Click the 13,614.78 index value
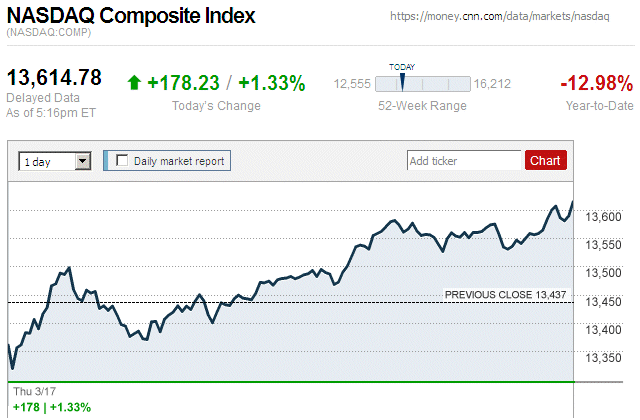The image size is (640, 420). pos(55,78)
